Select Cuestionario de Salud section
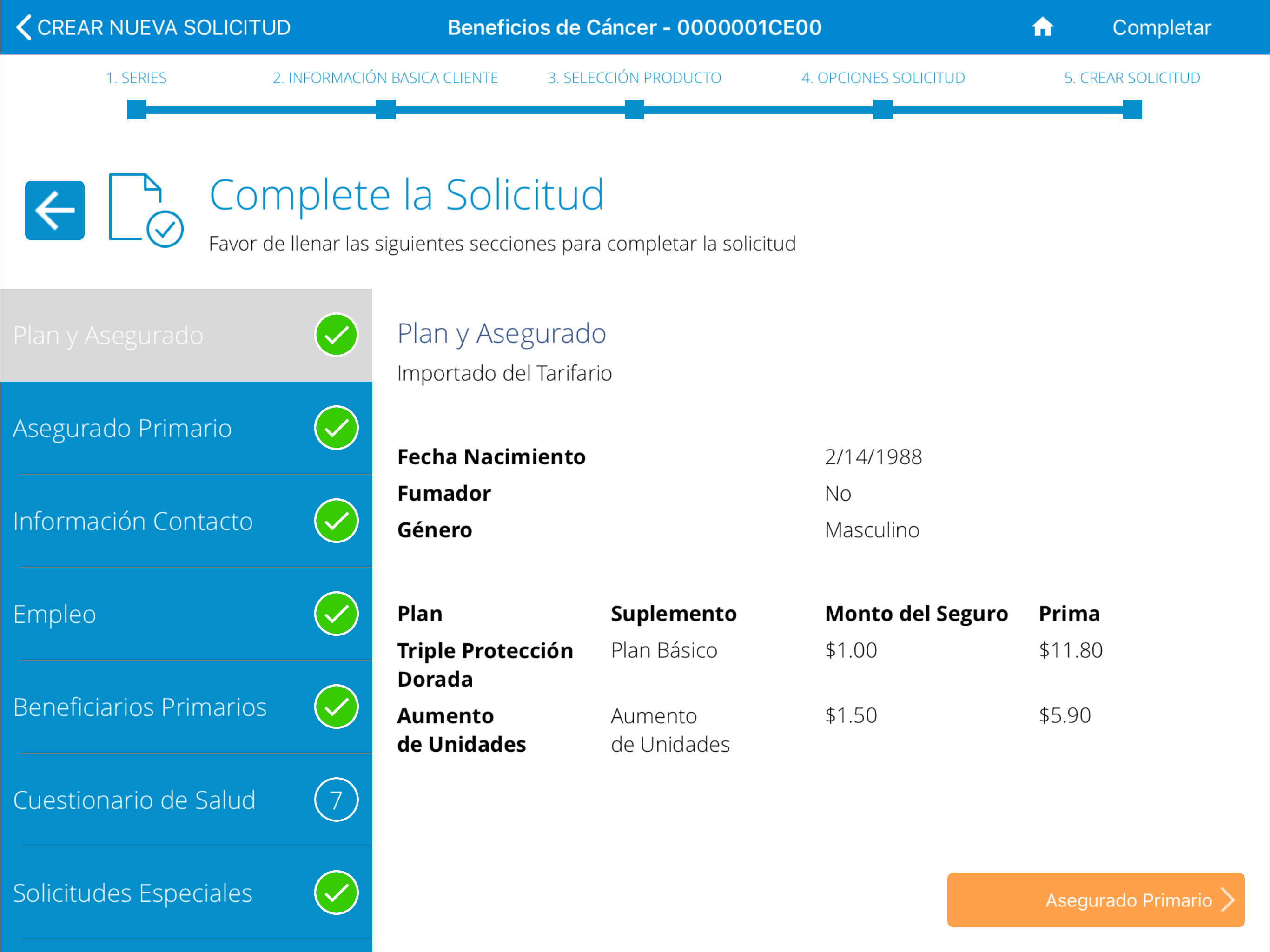The height and width of the screenshot is (952, 1270). click(186, 800)
